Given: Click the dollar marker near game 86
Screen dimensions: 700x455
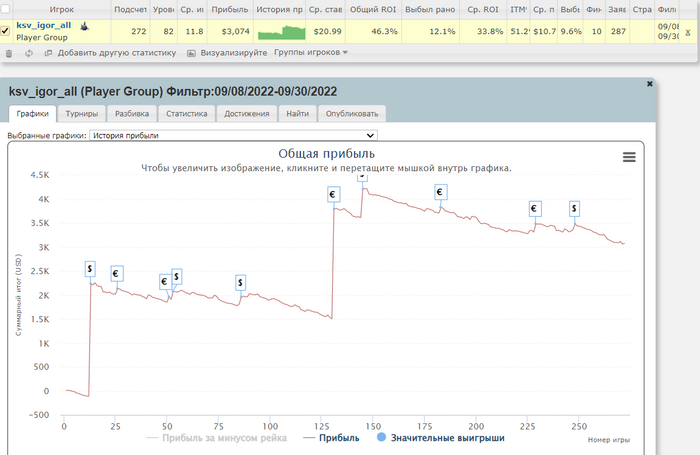Looking at the screenshot, I should pyautogui.click(x=241, y=282).
